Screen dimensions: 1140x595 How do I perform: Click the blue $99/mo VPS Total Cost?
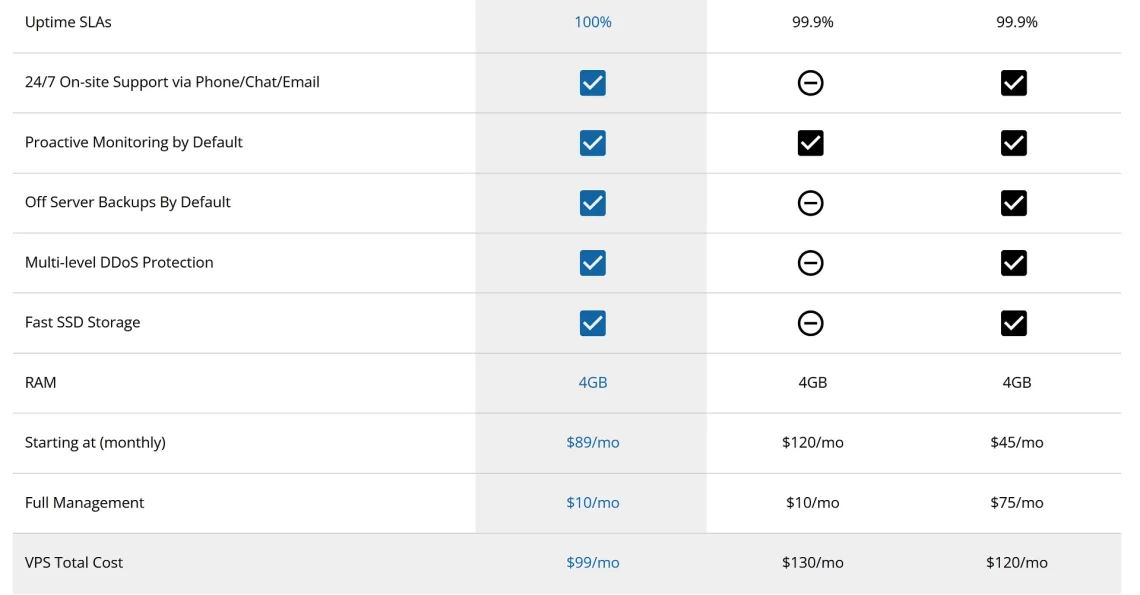593,562
